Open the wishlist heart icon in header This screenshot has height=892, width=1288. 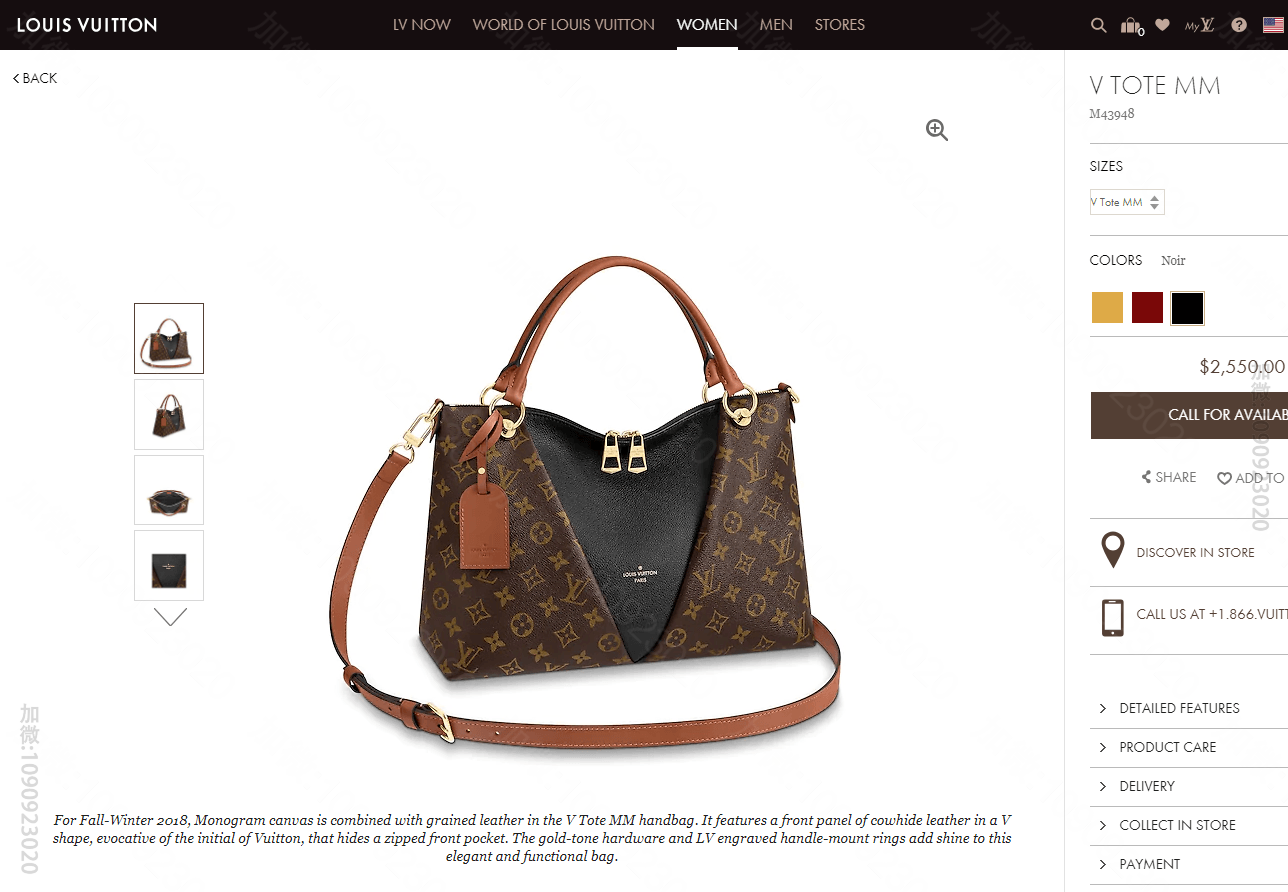point(1162,25)
